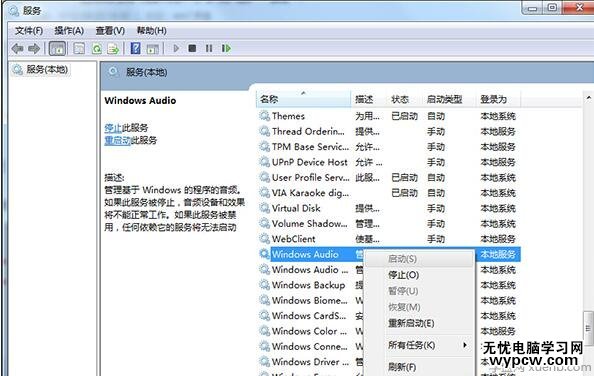Click the services list scroll-up arrow
This screenshot has height=376, width=594.
[588, 98]
